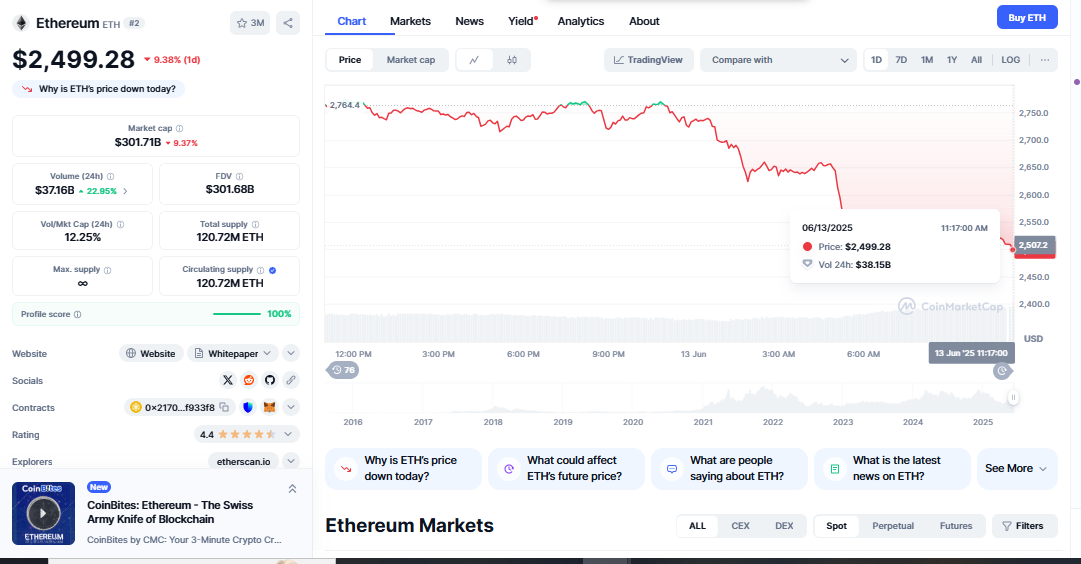Screen dimensions: 1081x564
Task: Select Price chart toggle
Action: [x=350, y=60]
